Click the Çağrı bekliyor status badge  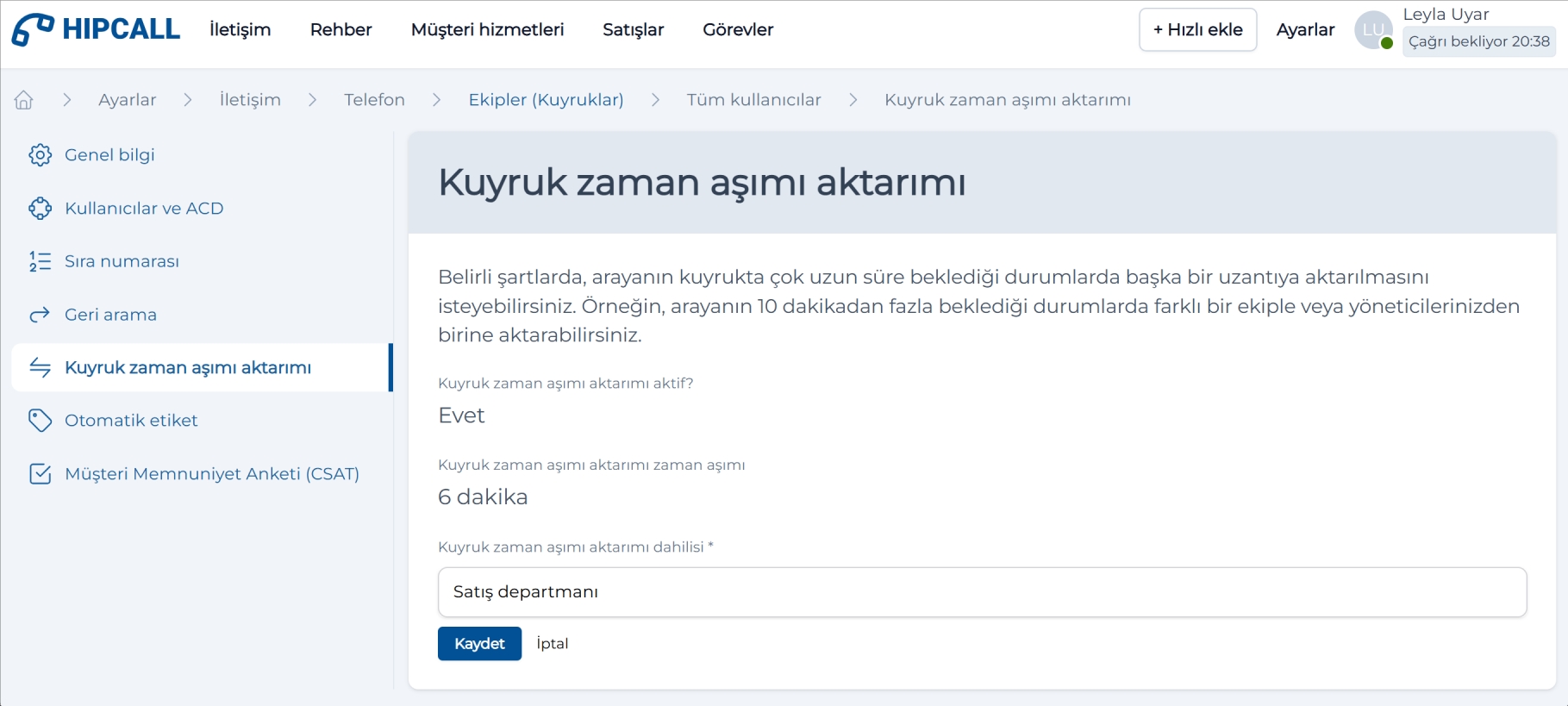coord(1478,41)
